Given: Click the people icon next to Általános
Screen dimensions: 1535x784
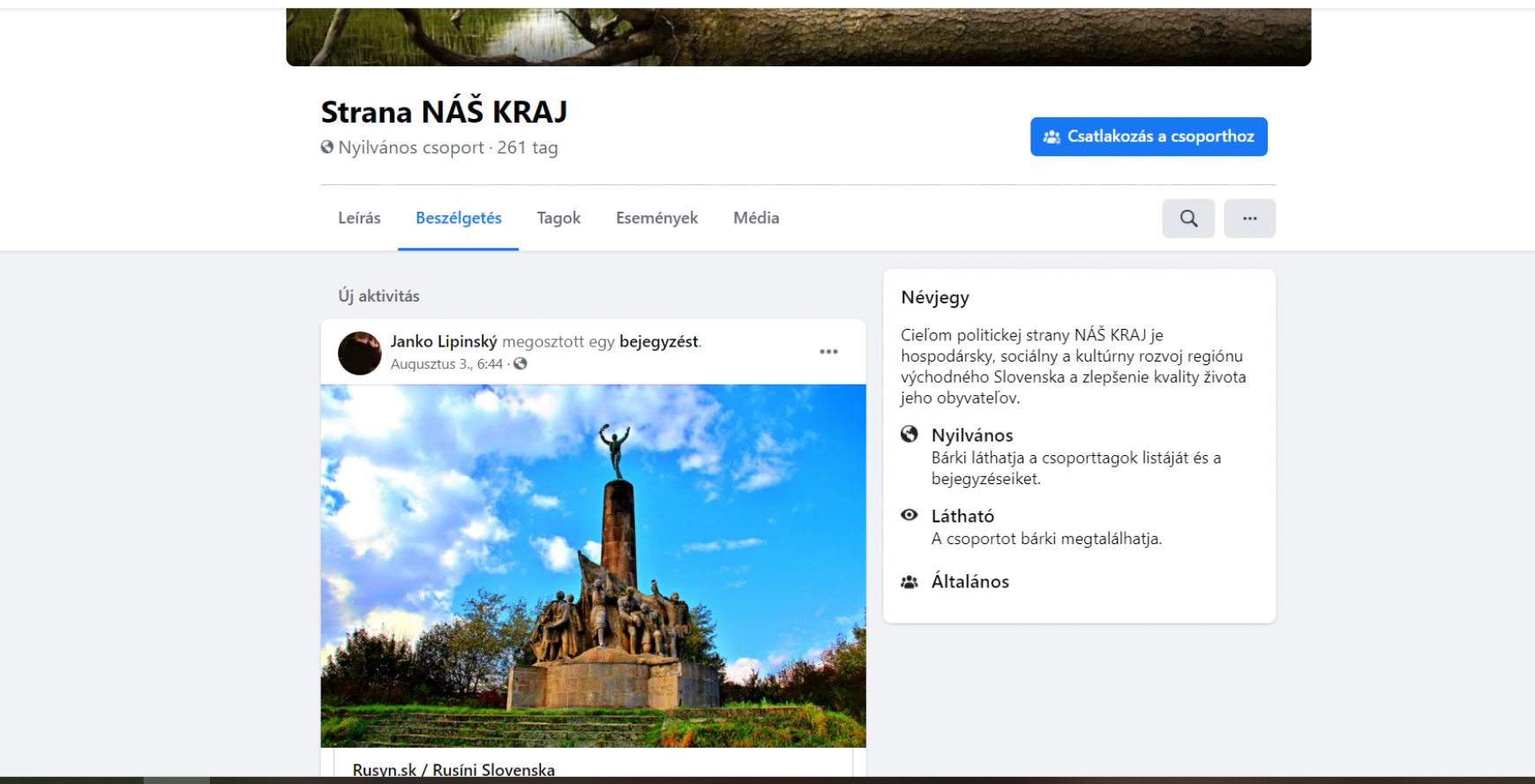Looking at the screenshot, I should pyautogui.click(x=910, y=582).
